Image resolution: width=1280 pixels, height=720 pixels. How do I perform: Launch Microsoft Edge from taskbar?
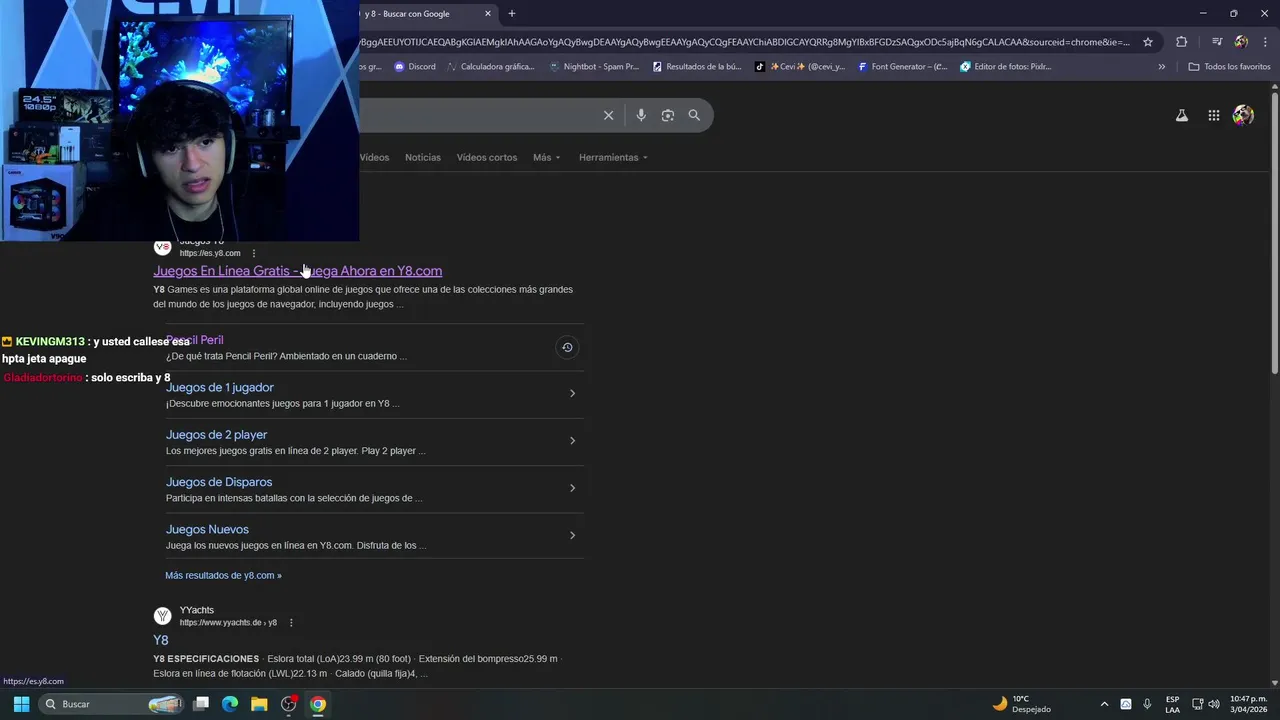click(x=230, y=704)
